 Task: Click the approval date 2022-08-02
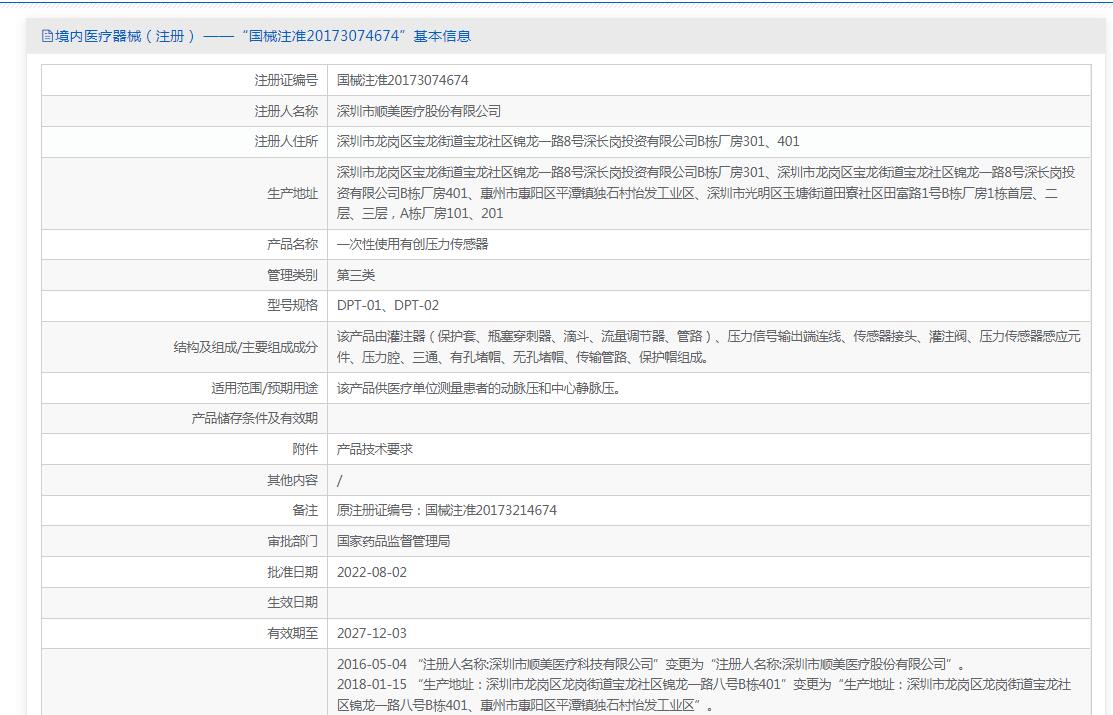[372, 572]
